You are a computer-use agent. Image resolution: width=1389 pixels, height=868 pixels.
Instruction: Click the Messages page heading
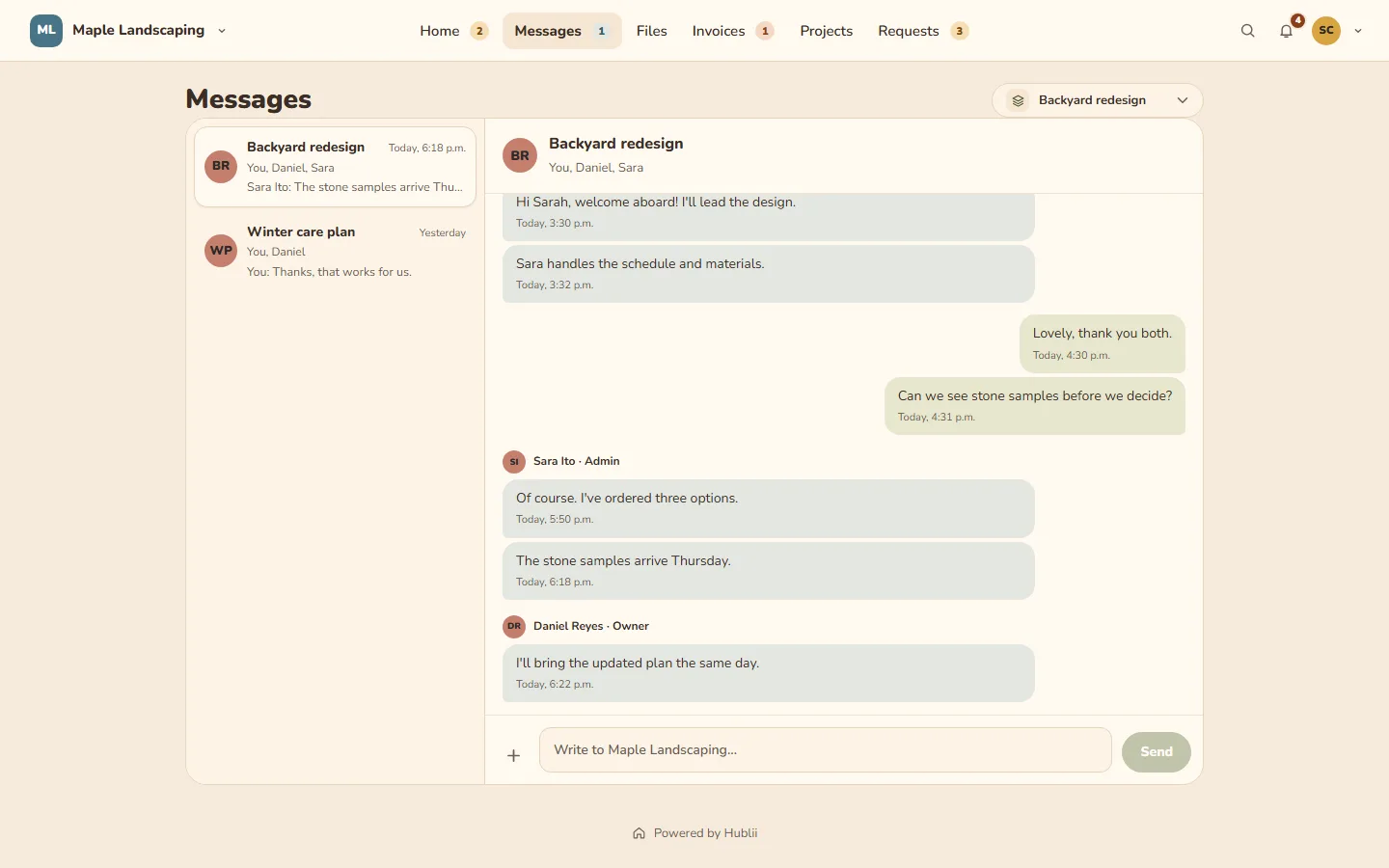click(249, 99)
